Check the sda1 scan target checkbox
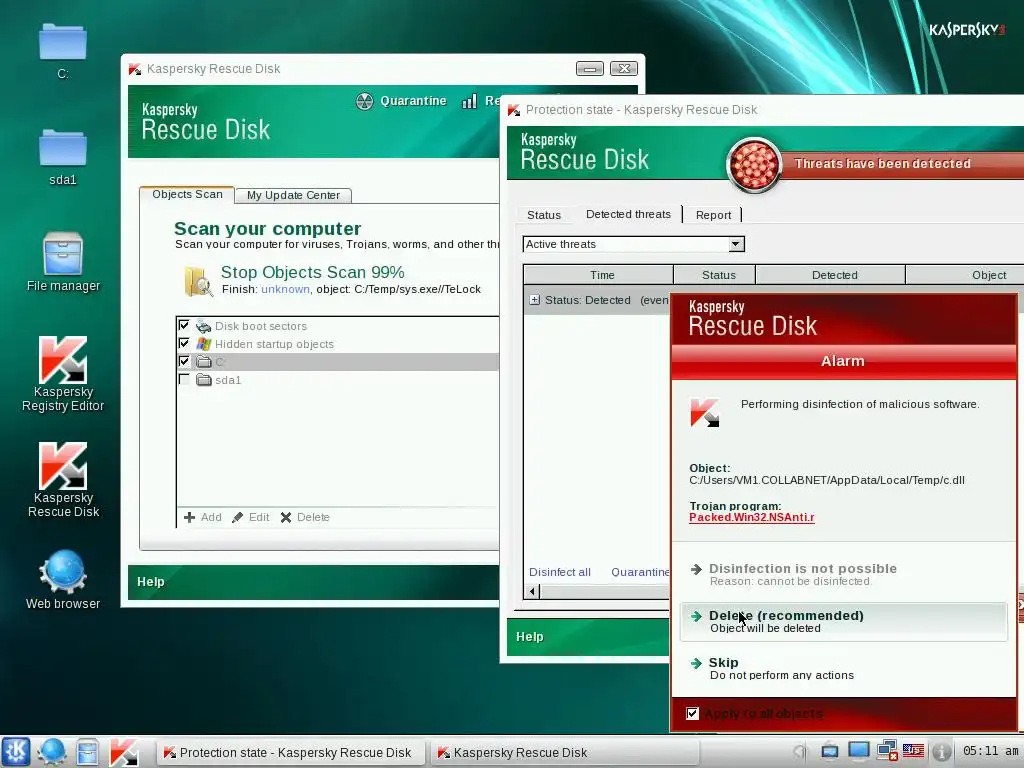 [184, 379]
